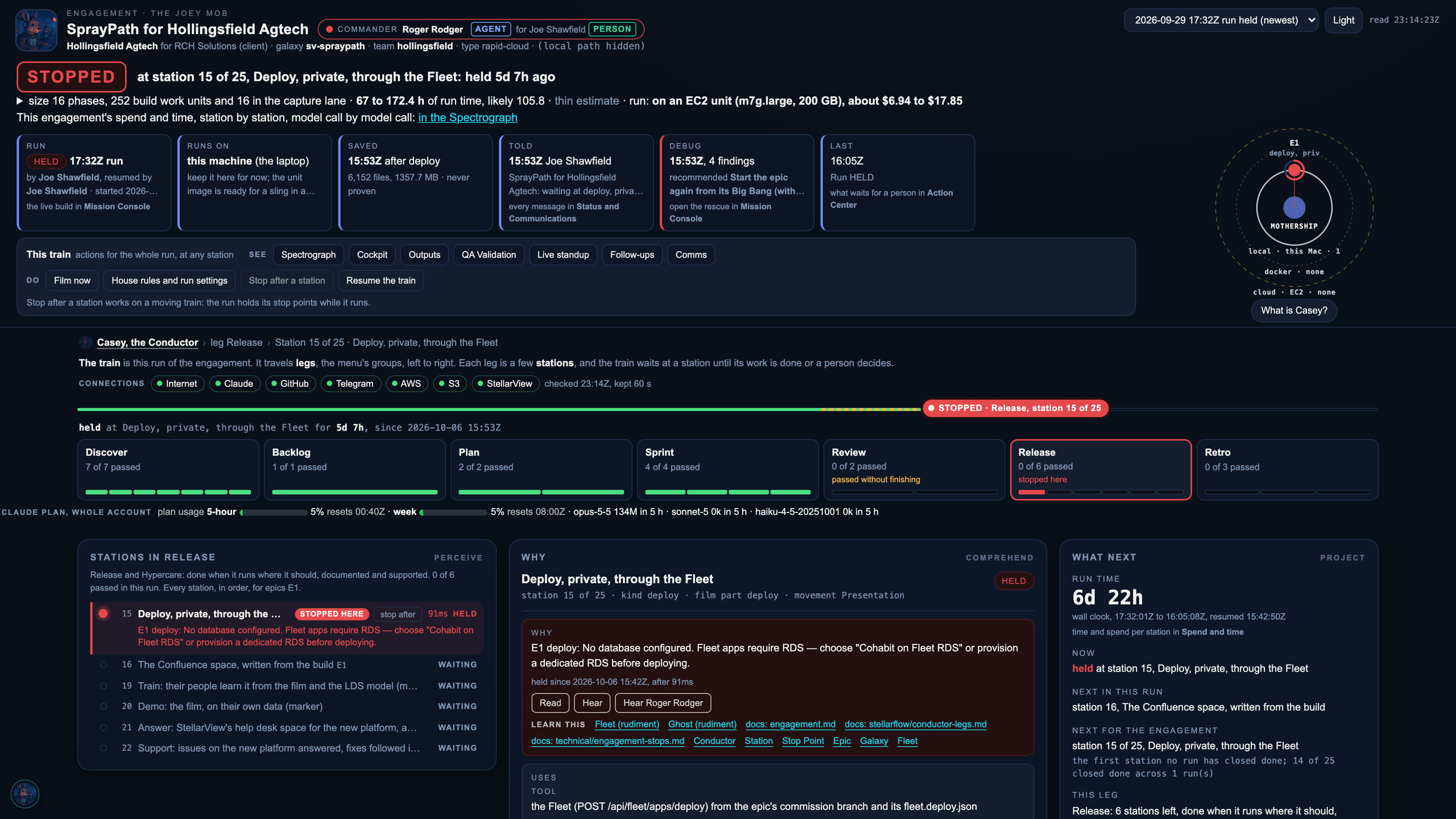
Task: Click the STOPPED Release station 15 timeline marker
Action: click(x=1015, y=408)
